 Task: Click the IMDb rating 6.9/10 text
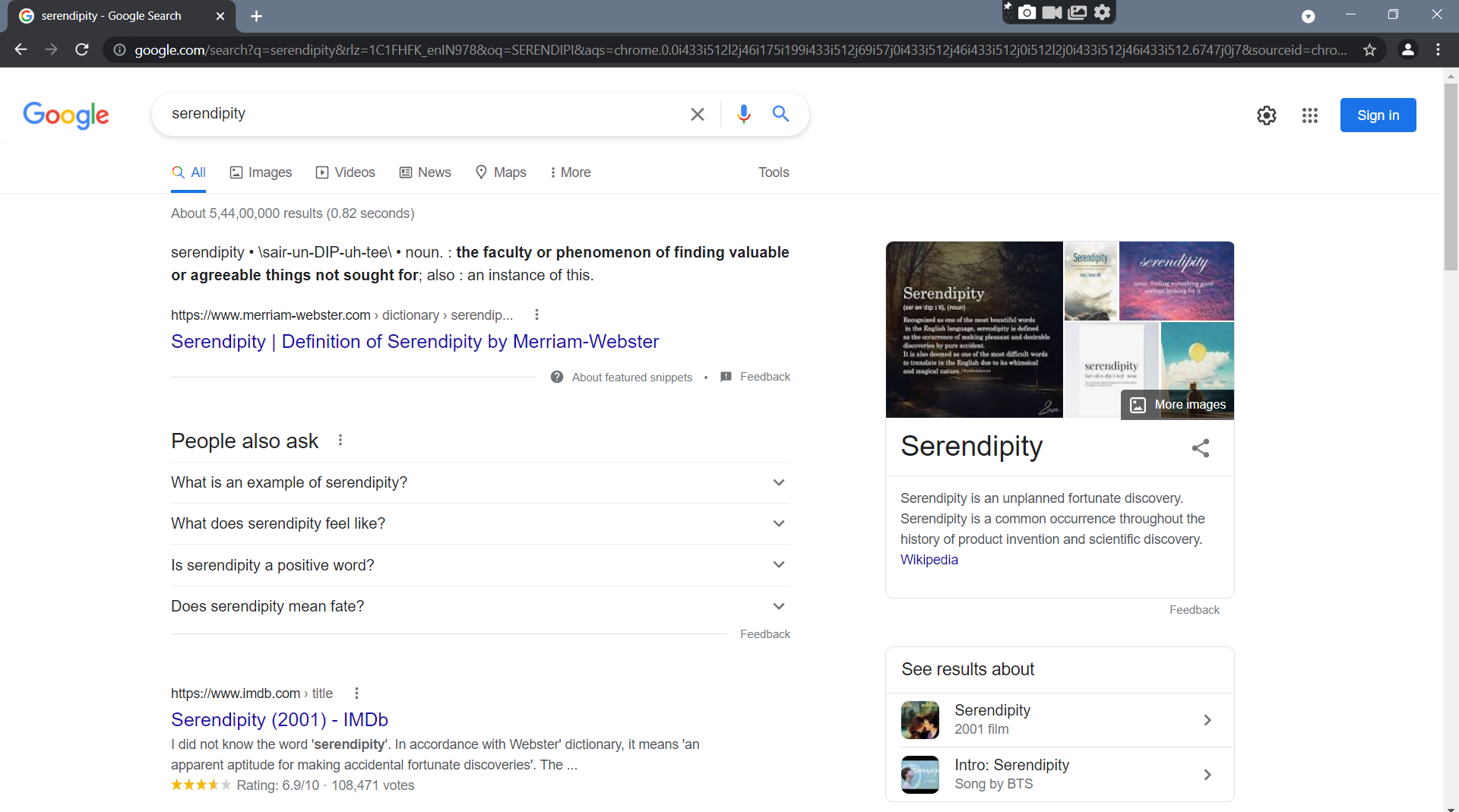(x=278, y=785)
